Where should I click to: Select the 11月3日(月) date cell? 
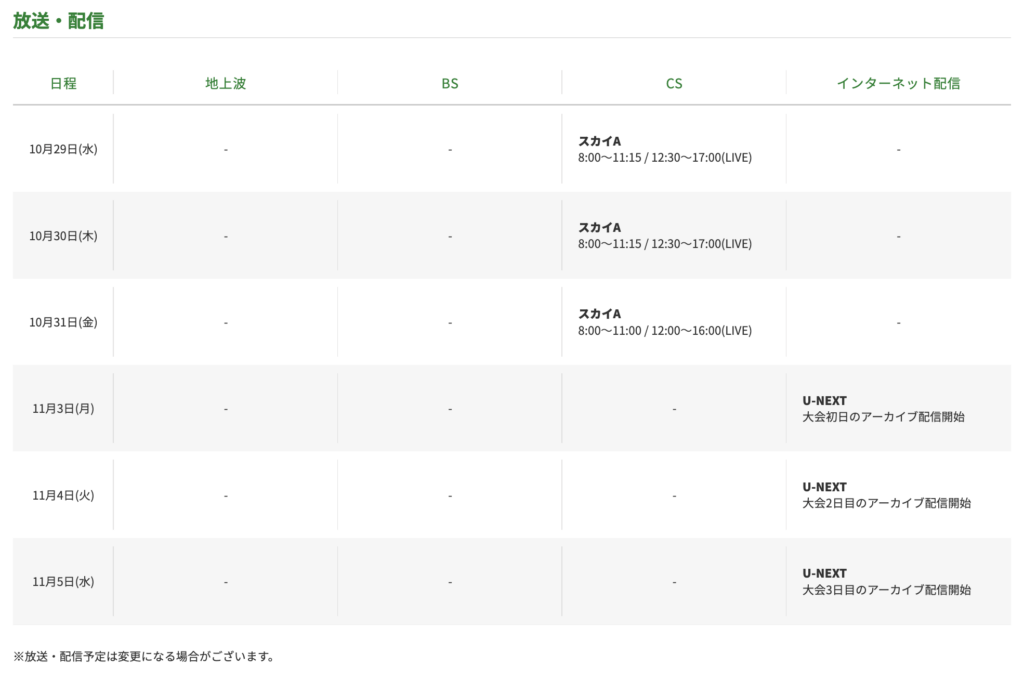pyautogui.click(x=63, y=408)
